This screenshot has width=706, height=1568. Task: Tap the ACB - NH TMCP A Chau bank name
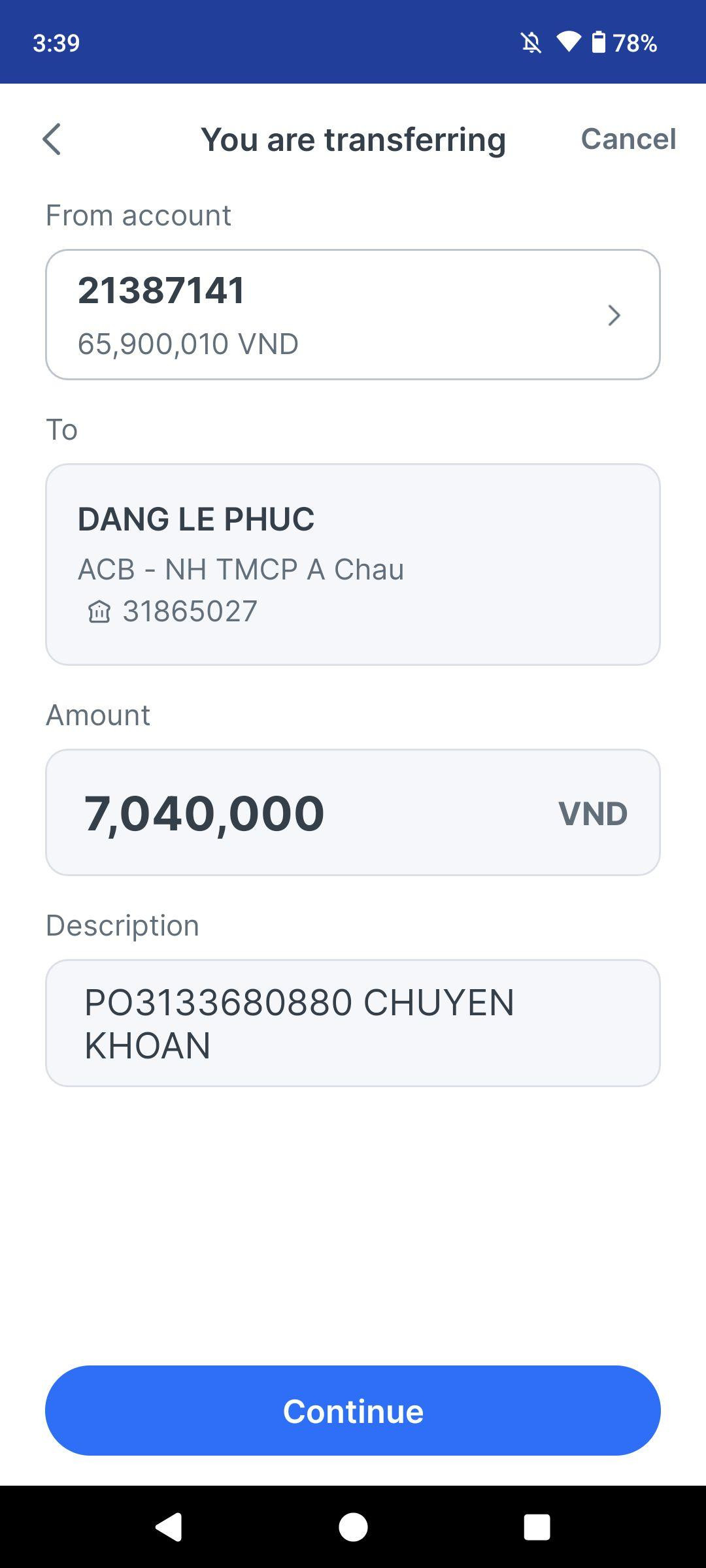(x=241, y=569)
